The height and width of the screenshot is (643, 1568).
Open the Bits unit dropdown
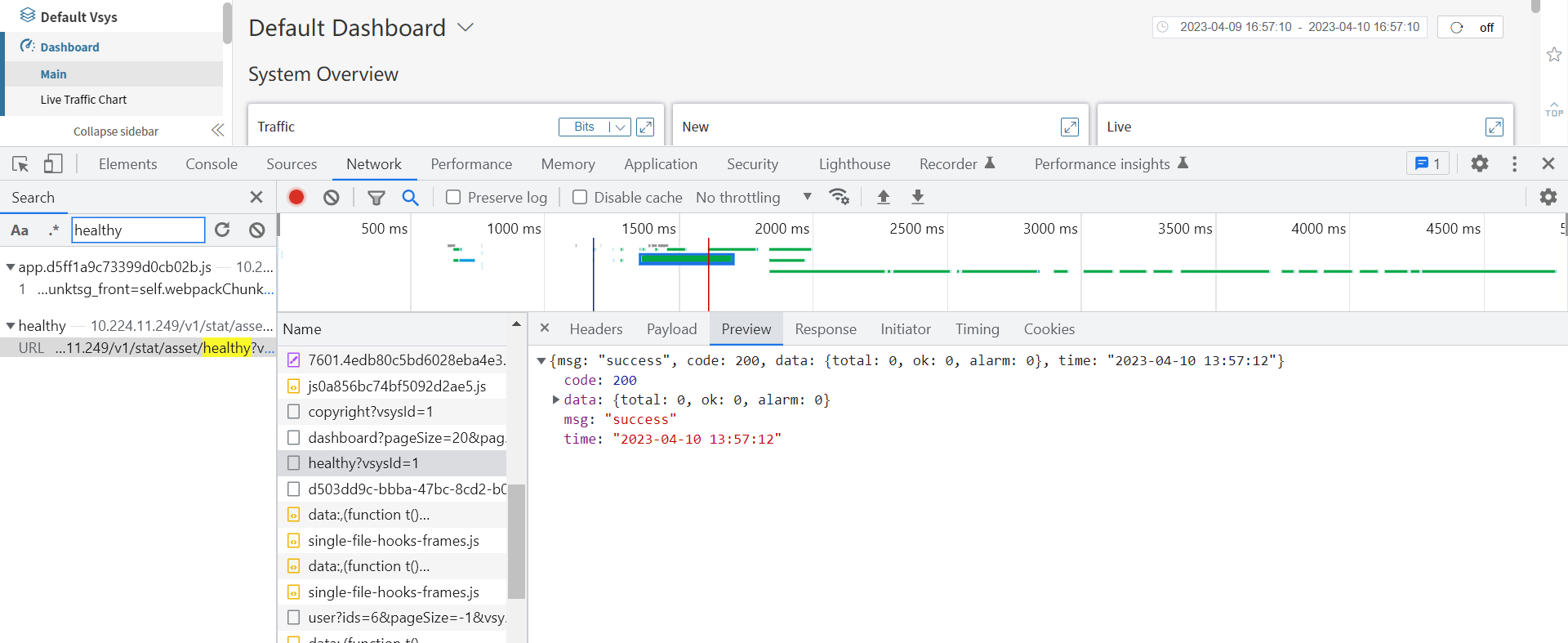pos(595,127)
